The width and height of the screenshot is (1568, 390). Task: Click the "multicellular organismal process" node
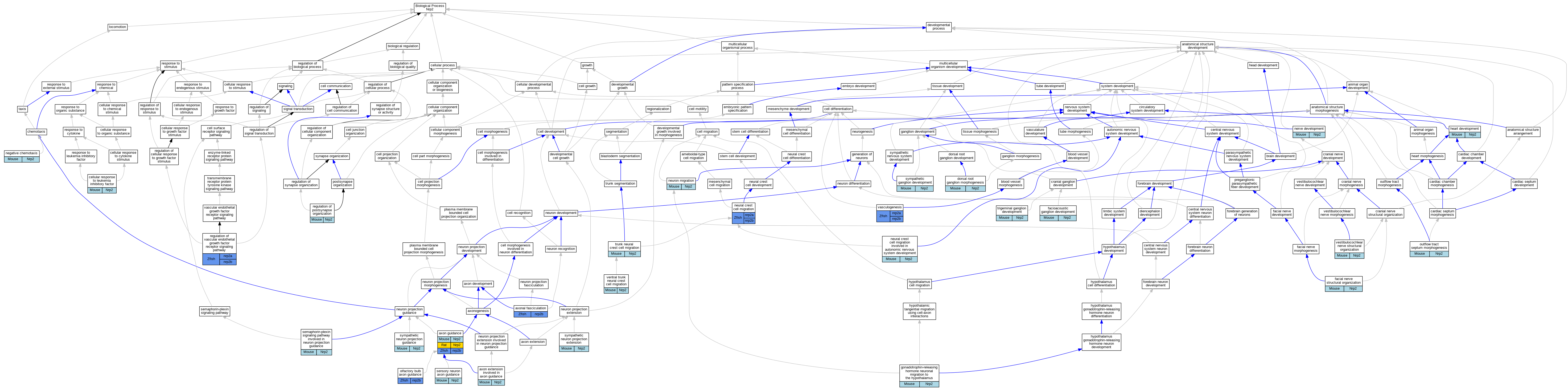738,46
